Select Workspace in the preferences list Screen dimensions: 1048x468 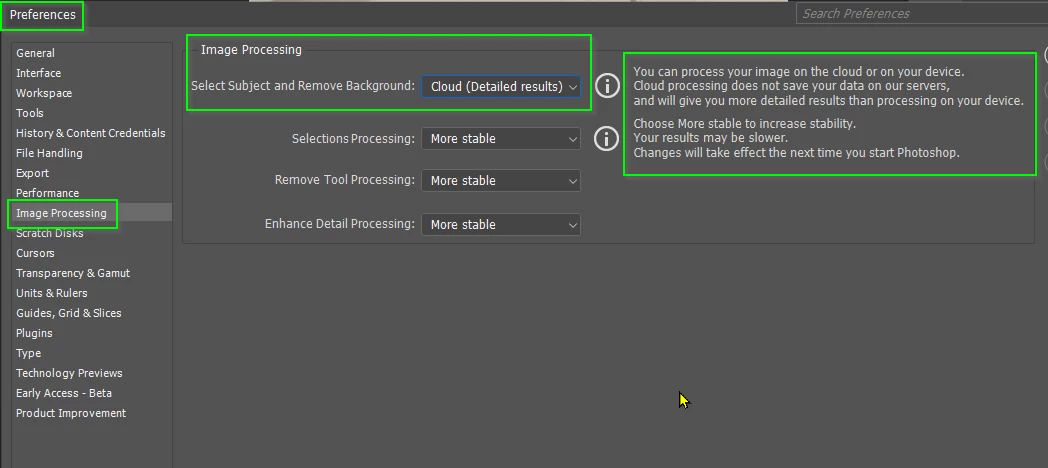point(44,93)
